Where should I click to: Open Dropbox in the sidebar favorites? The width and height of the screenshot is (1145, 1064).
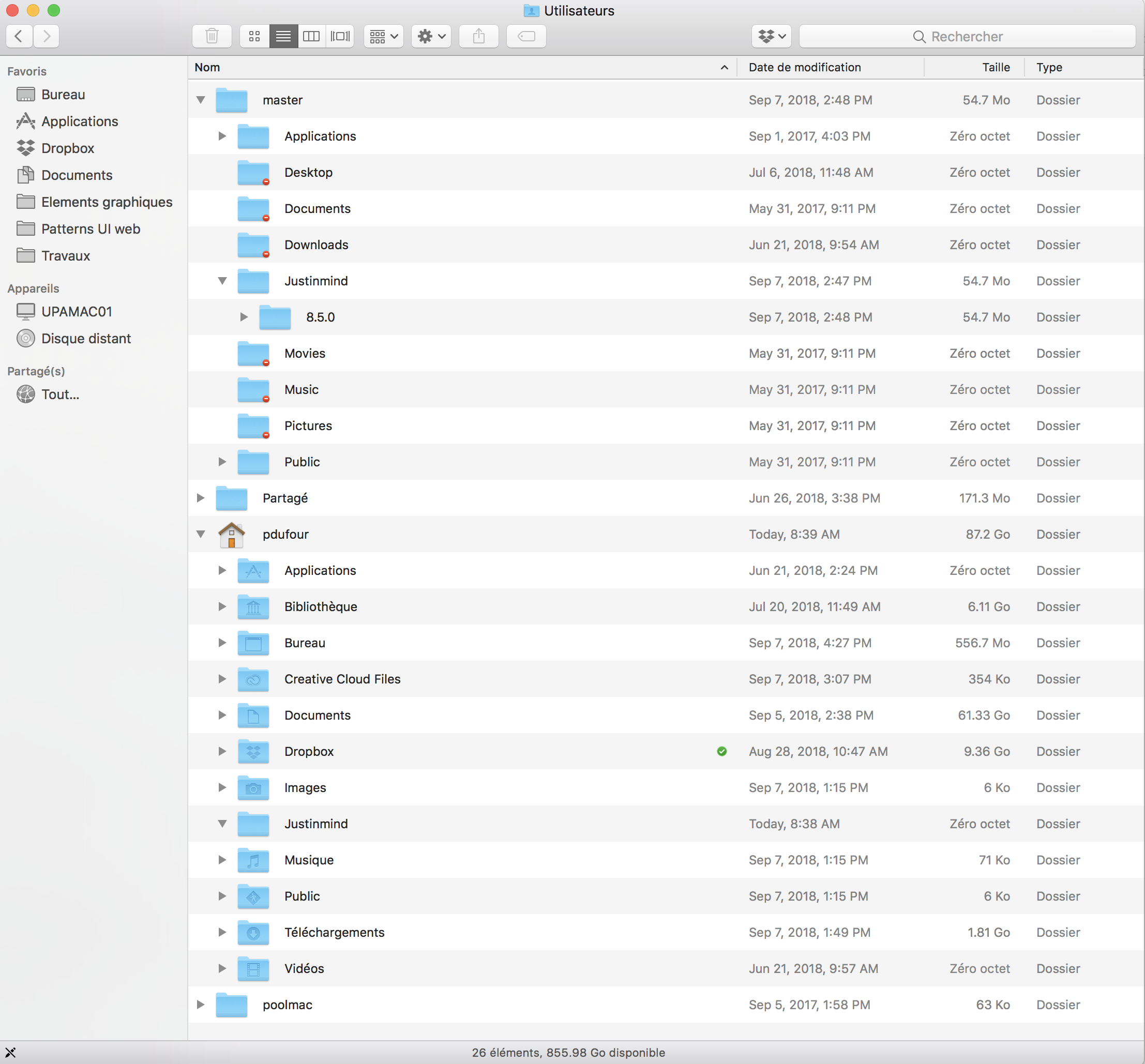pos(67,148)
